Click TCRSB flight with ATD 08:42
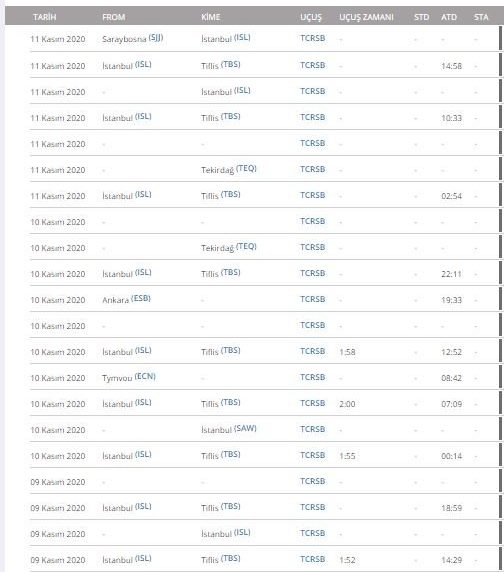The image size is (504, 572). tap(313, 377)
